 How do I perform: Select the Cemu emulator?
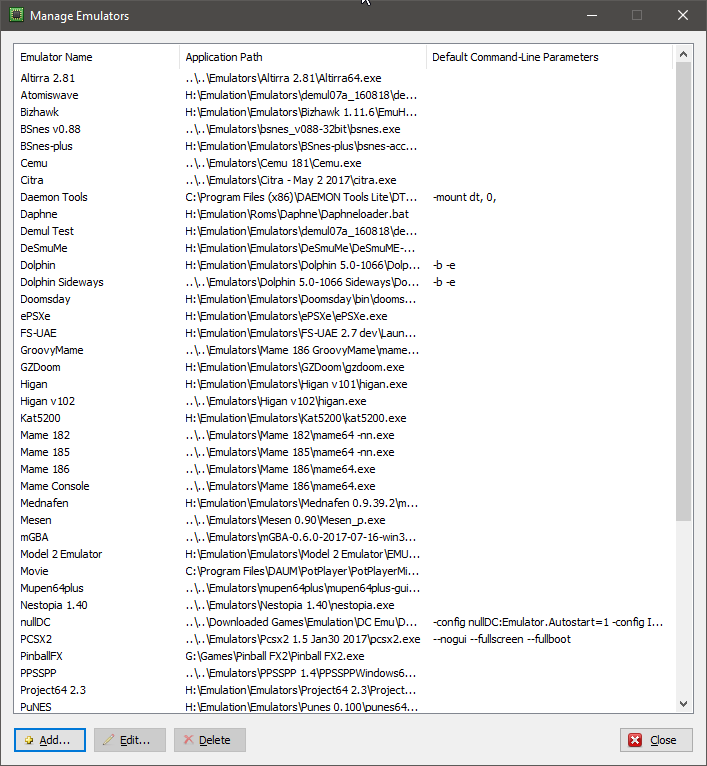click(344, 163)
